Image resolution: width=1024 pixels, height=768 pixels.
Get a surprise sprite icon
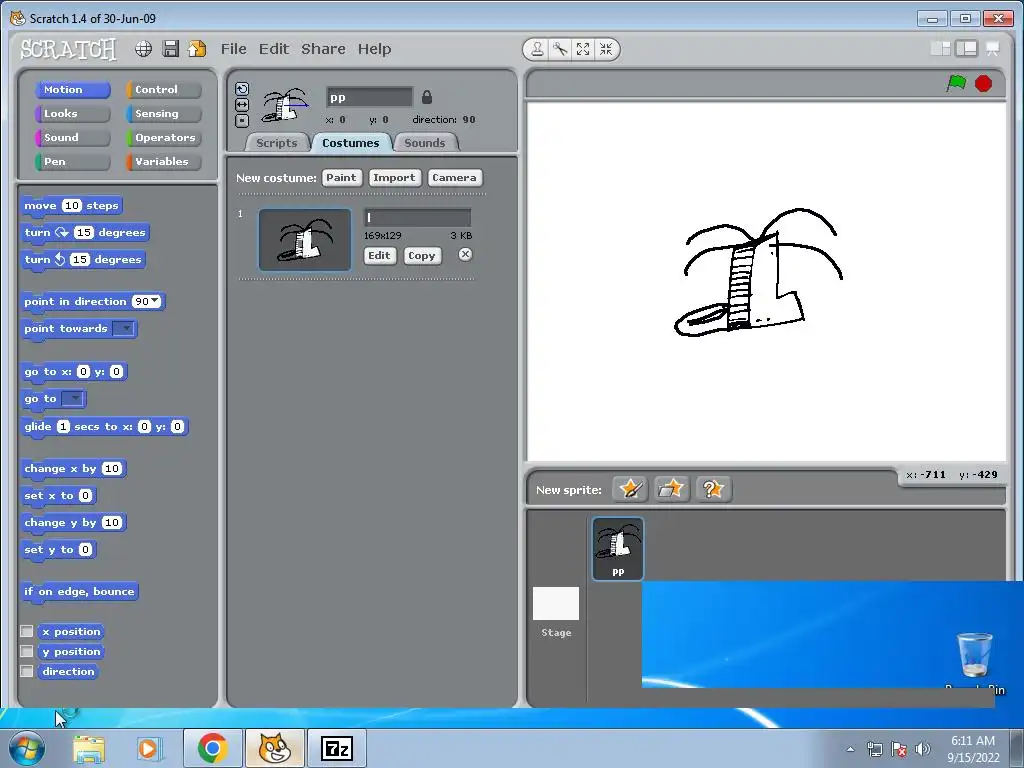713,488
